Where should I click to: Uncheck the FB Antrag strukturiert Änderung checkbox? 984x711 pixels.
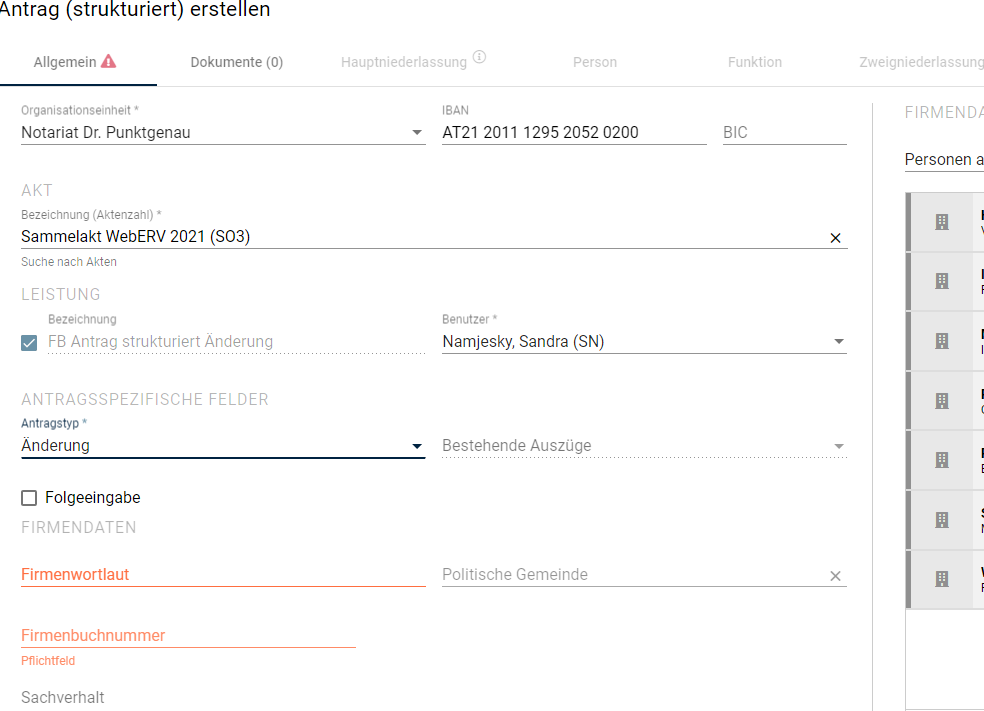[x=29, y=343]
